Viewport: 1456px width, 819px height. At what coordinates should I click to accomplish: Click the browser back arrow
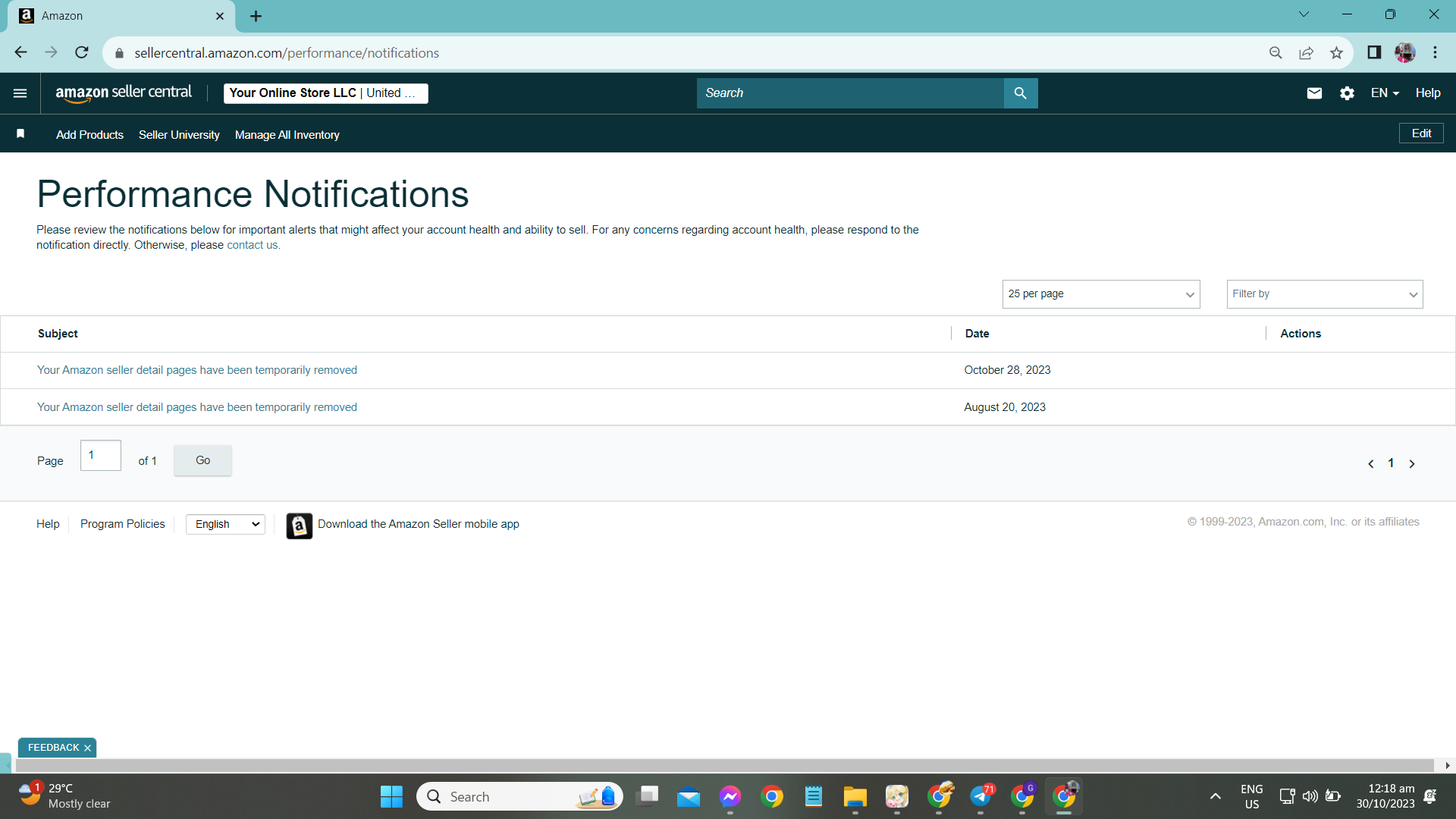(20, 52)
